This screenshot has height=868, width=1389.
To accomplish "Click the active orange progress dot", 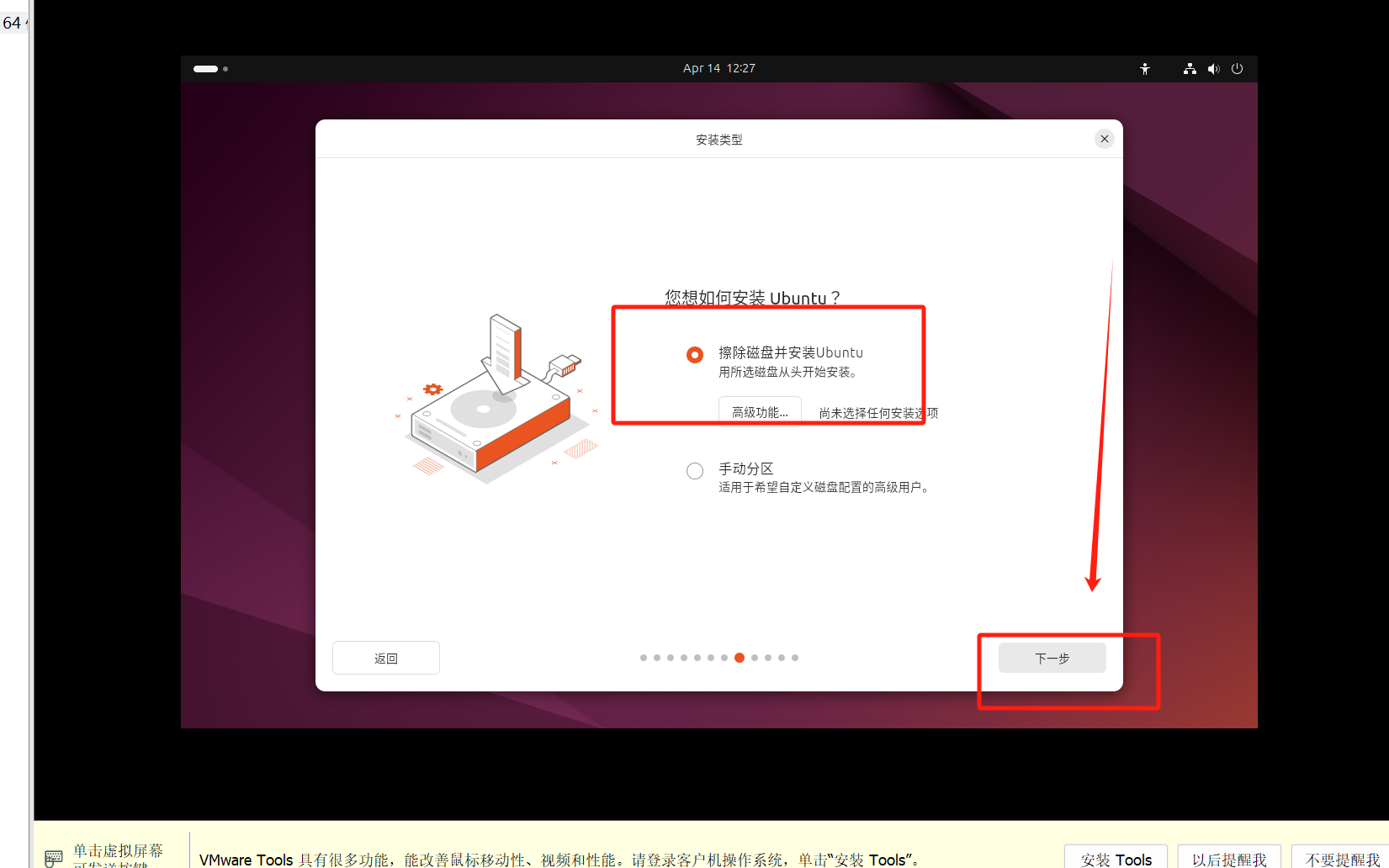I will pyautogui.click(x=740, y=658).
